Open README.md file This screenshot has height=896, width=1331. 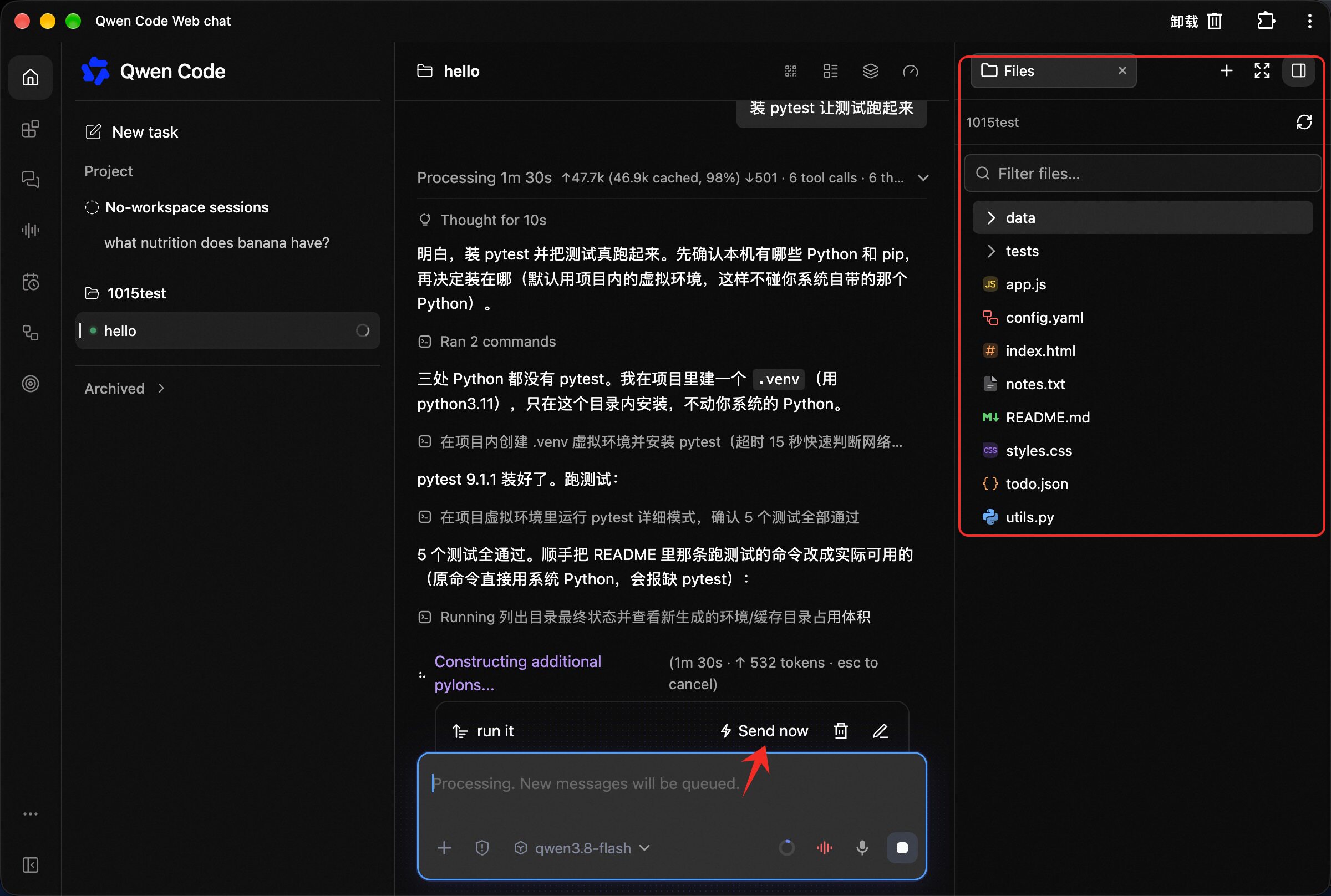(1142, 417)
